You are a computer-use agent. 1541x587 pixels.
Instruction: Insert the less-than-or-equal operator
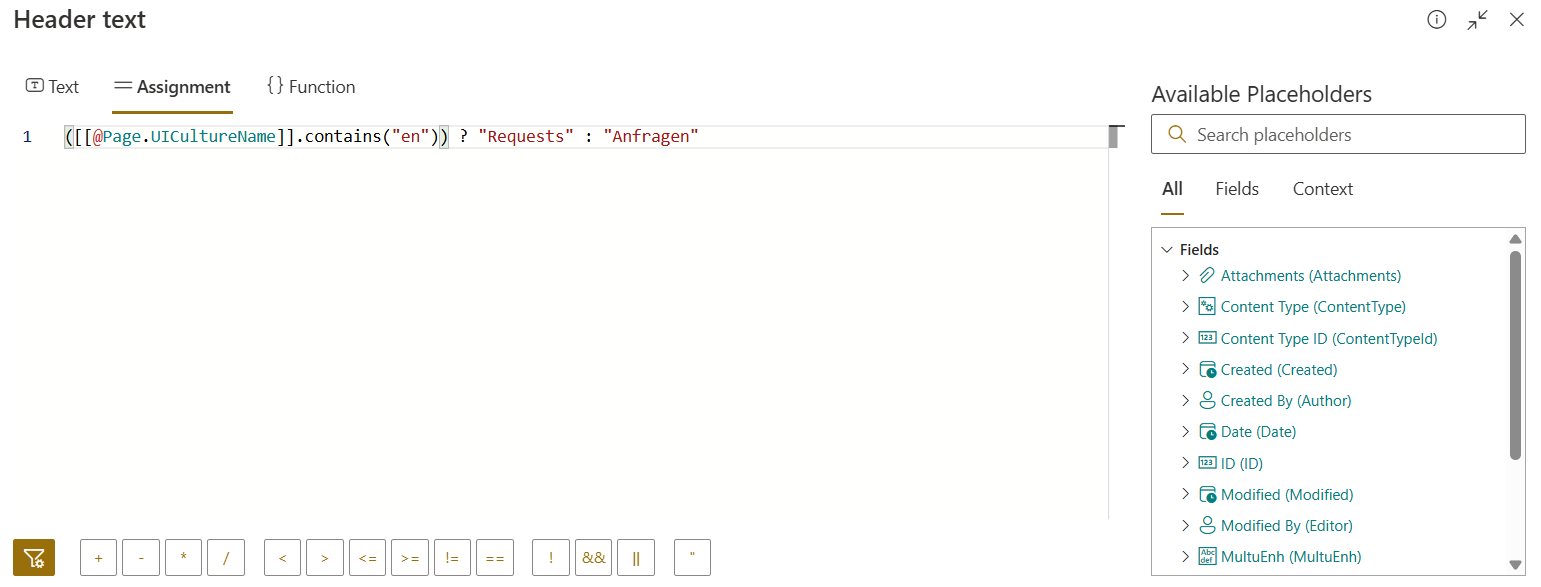tap(367, 557)
